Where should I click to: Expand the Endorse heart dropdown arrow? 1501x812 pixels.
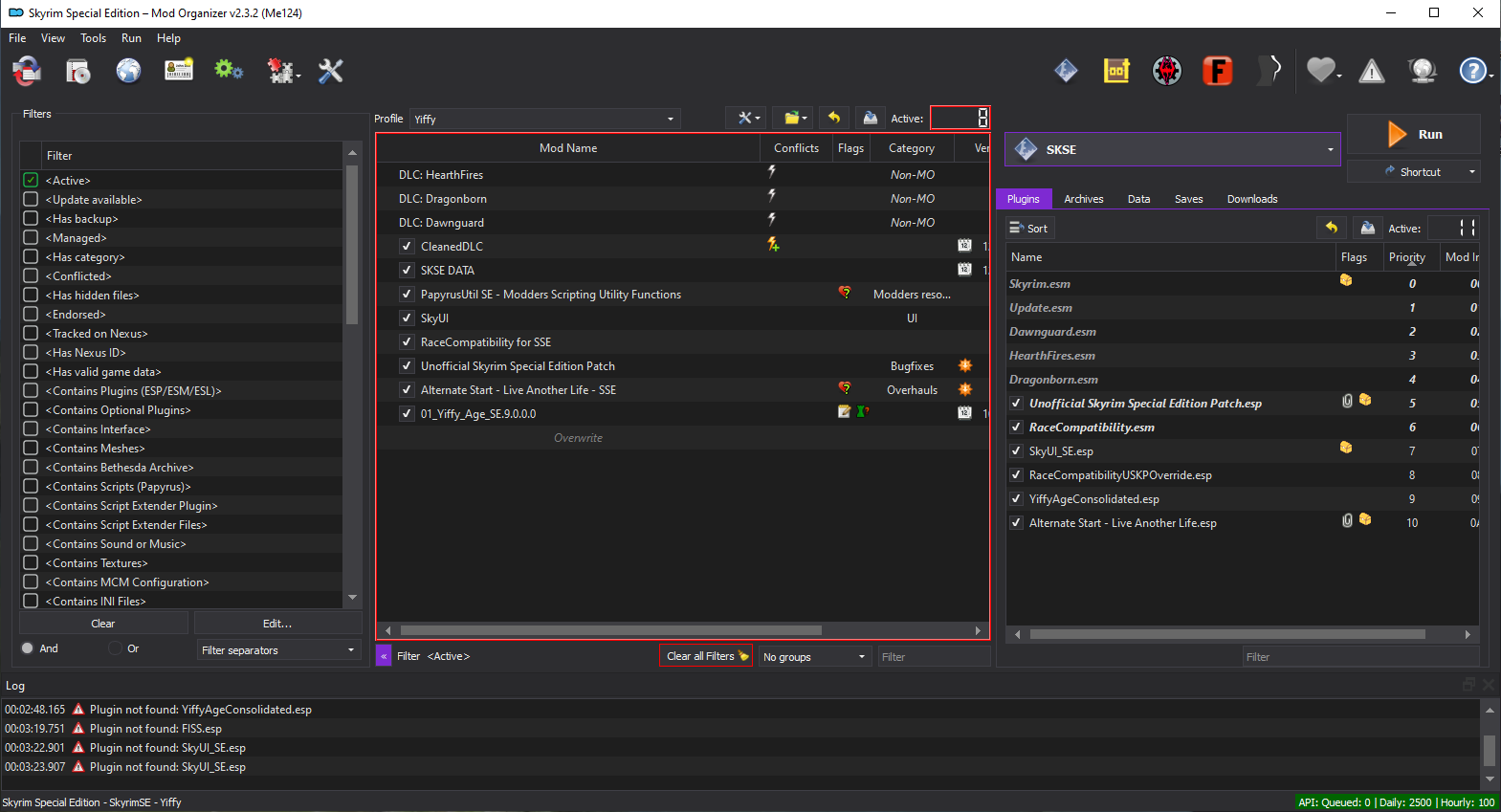click(1339, 75)
